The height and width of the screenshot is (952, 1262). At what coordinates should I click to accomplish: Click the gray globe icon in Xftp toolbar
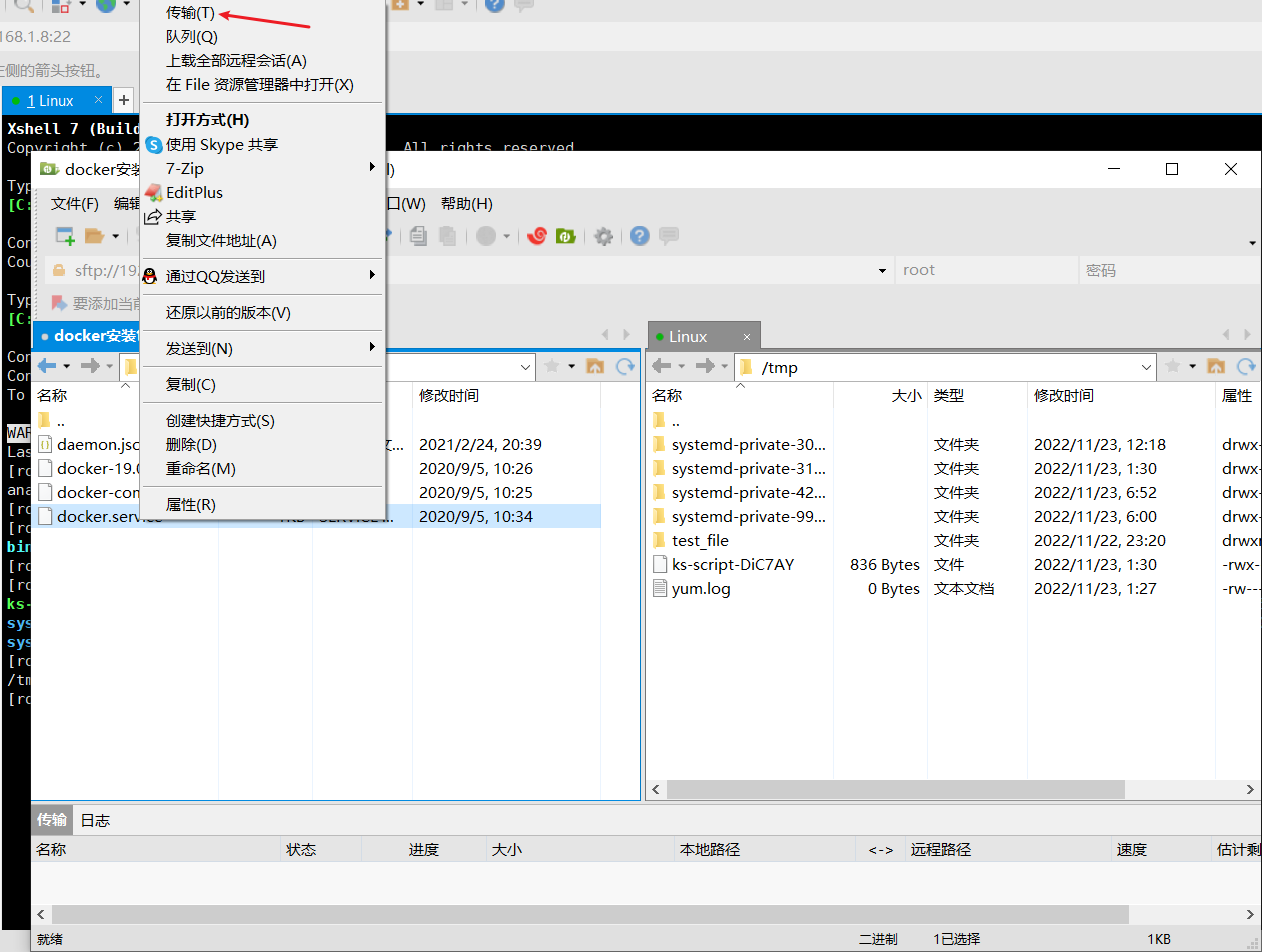(x=486, y=236)
